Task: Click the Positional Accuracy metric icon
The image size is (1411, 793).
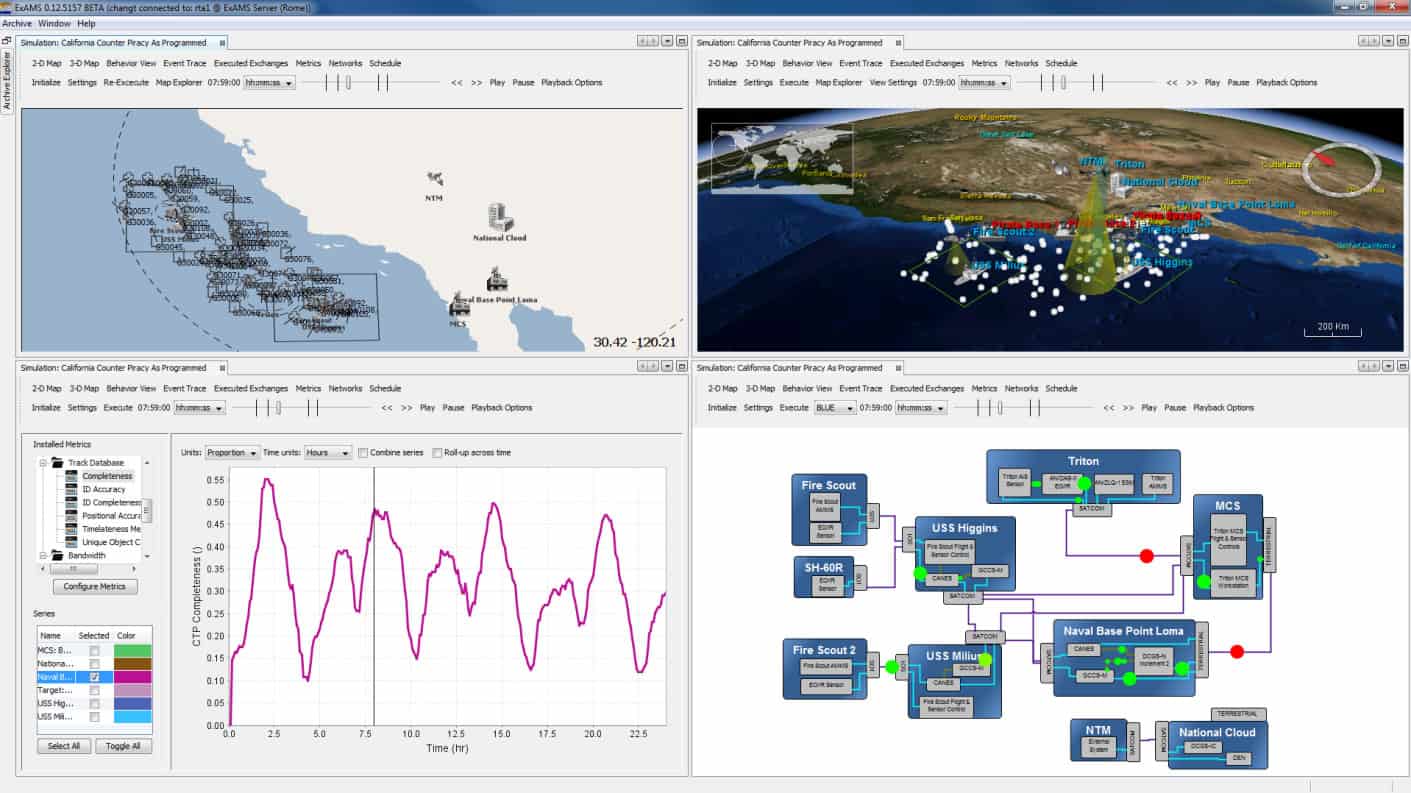Action: [x=72, y=515]
